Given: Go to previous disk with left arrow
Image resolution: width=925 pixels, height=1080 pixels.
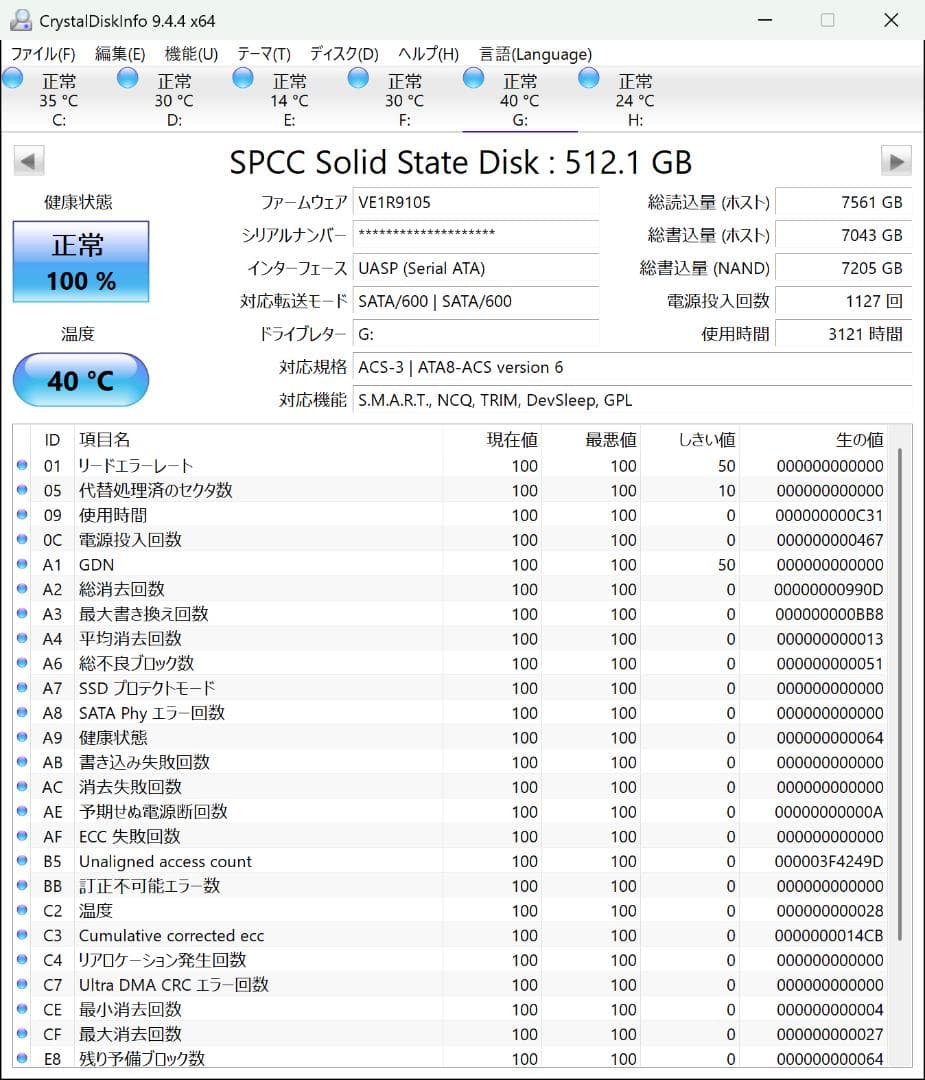Looking at the screenshot, I should point(28,162).
